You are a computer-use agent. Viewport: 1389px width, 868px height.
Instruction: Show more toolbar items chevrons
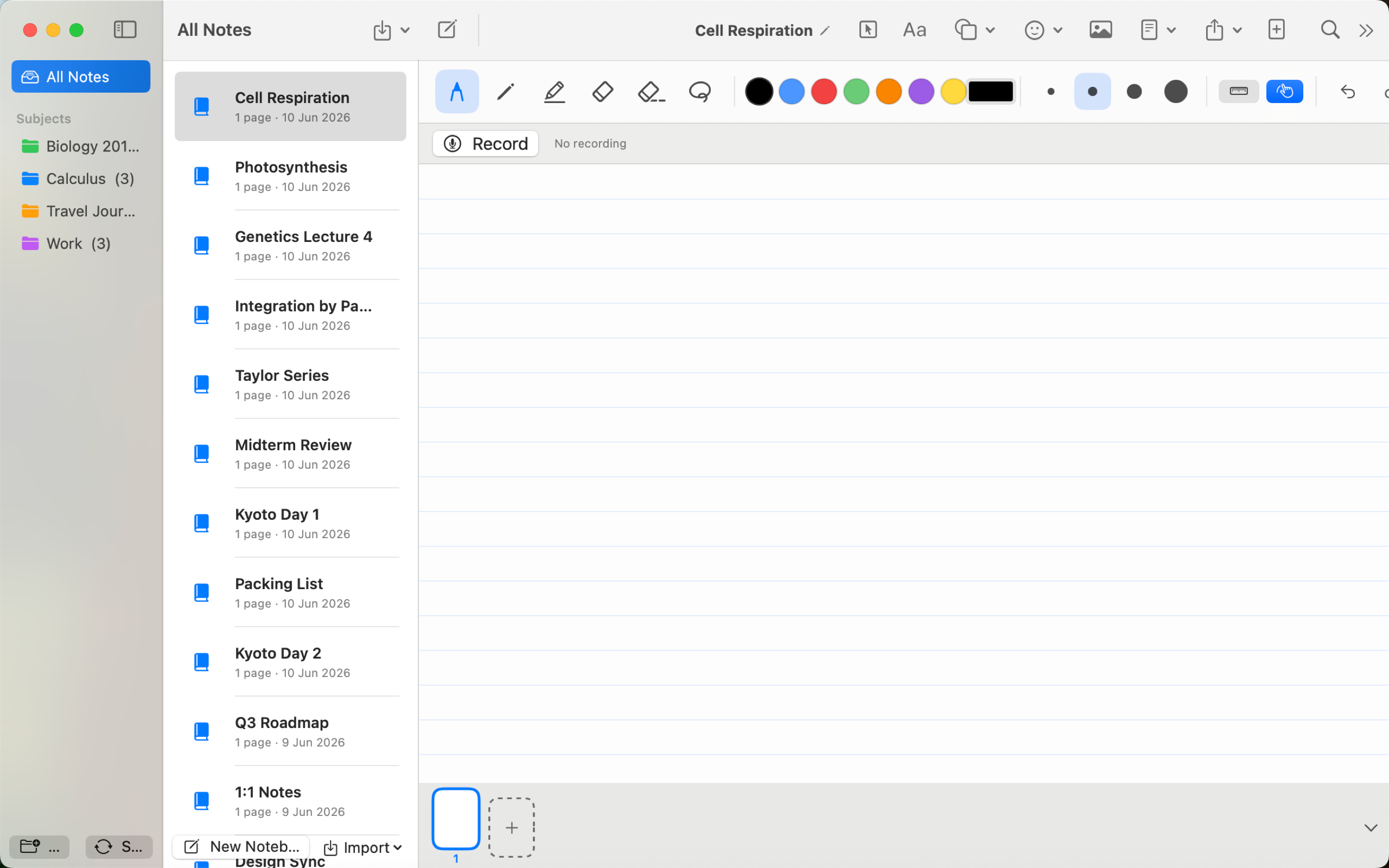point(1367,30)
